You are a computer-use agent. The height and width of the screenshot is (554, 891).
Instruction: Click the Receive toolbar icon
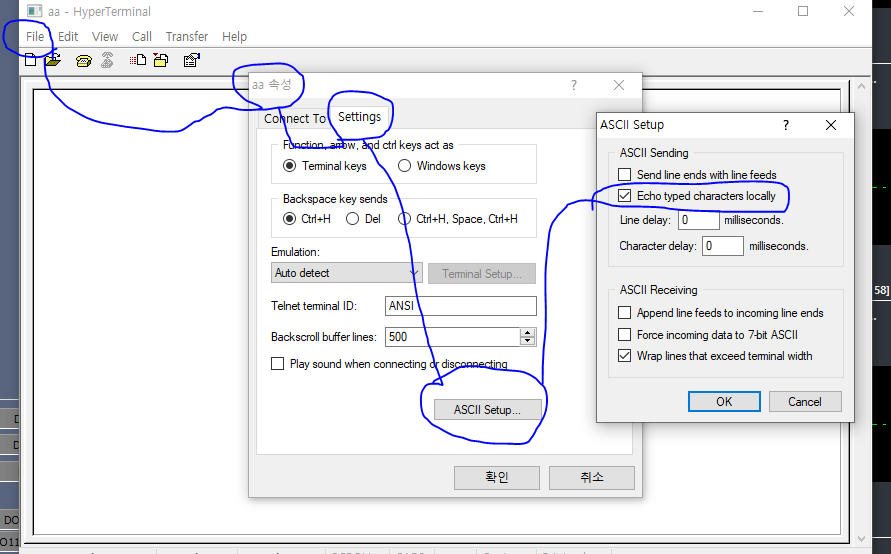(161, 60)
